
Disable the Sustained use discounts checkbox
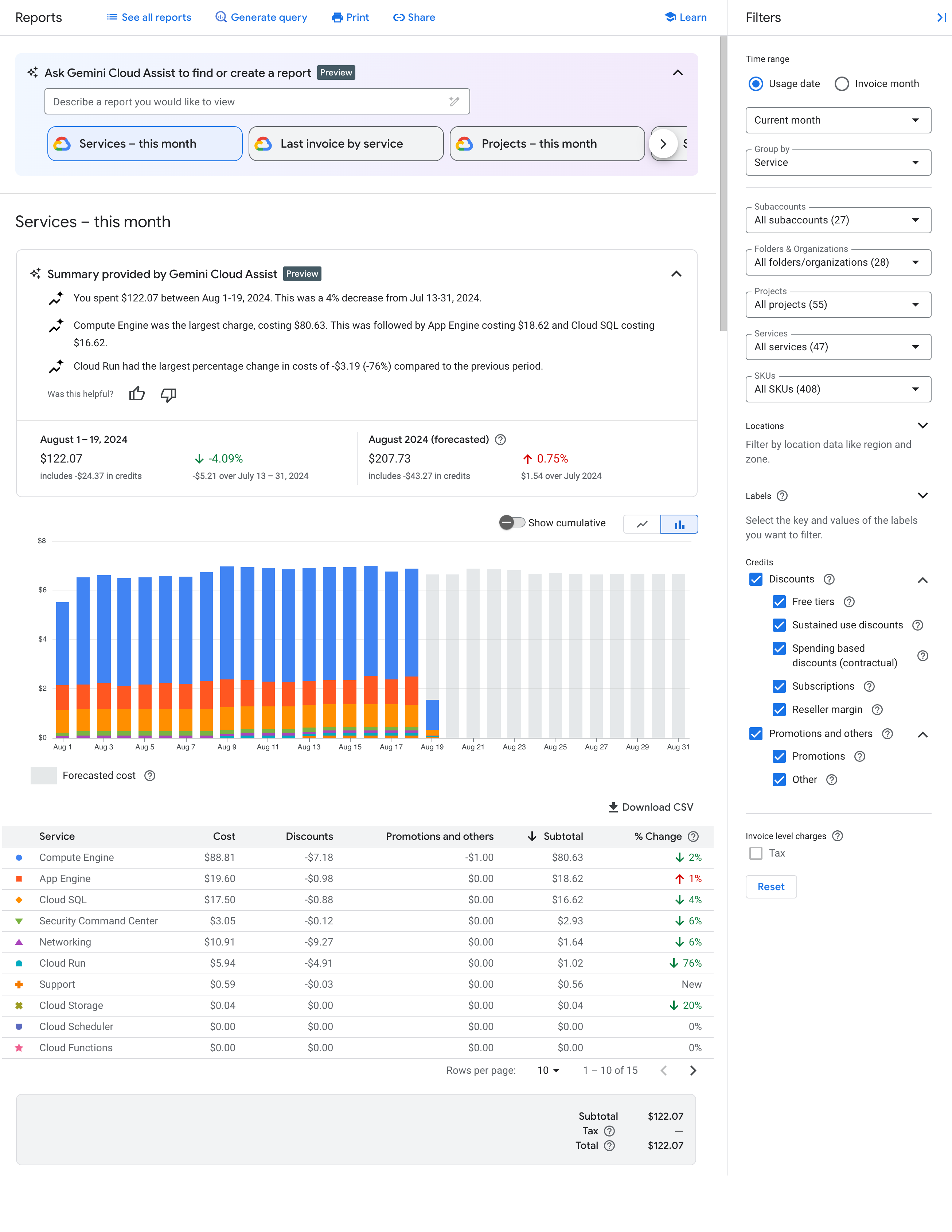coord(779,625)
